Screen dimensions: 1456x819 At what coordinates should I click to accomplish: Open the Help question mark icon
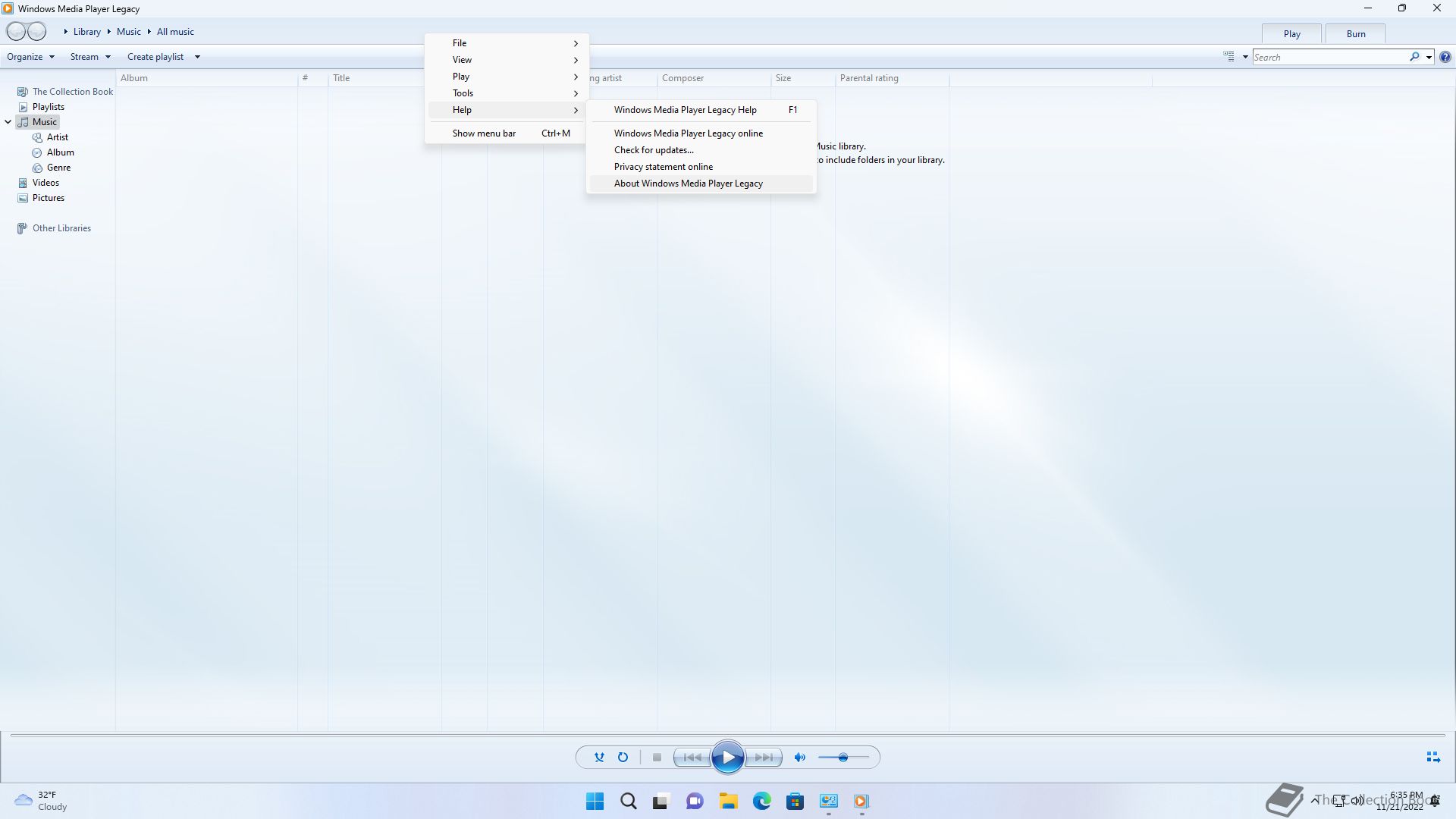pyautogui.click(x=1445, y=57)
